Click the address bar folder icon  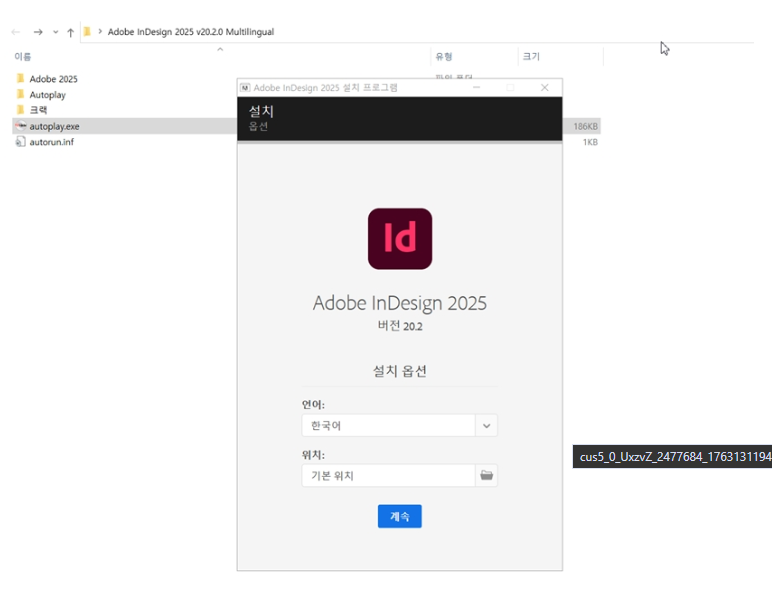point(87,32)
